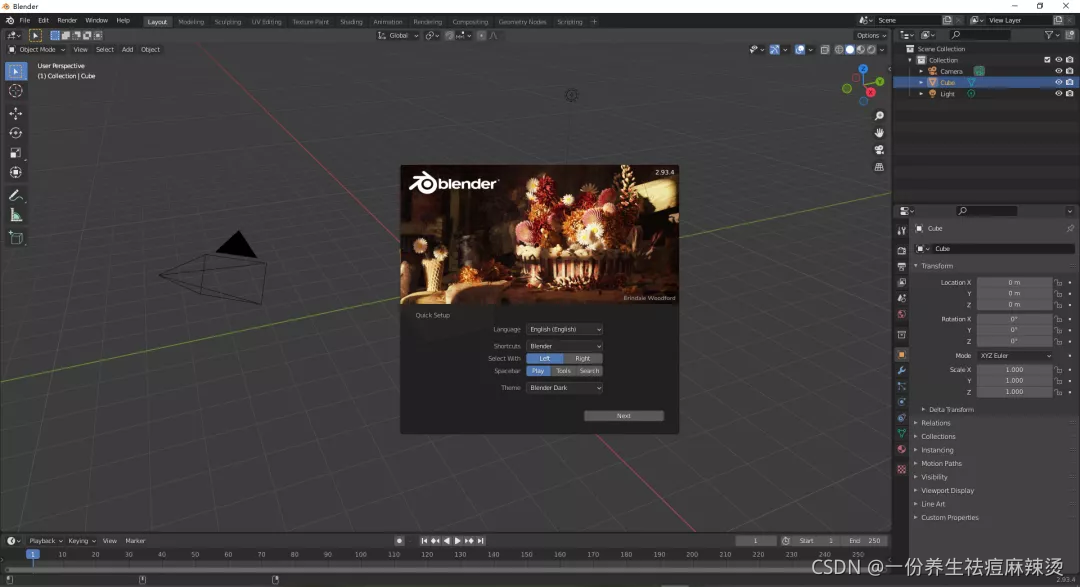
Task: Switch orthographic perspective grid icon
Action: coord(879,167)
